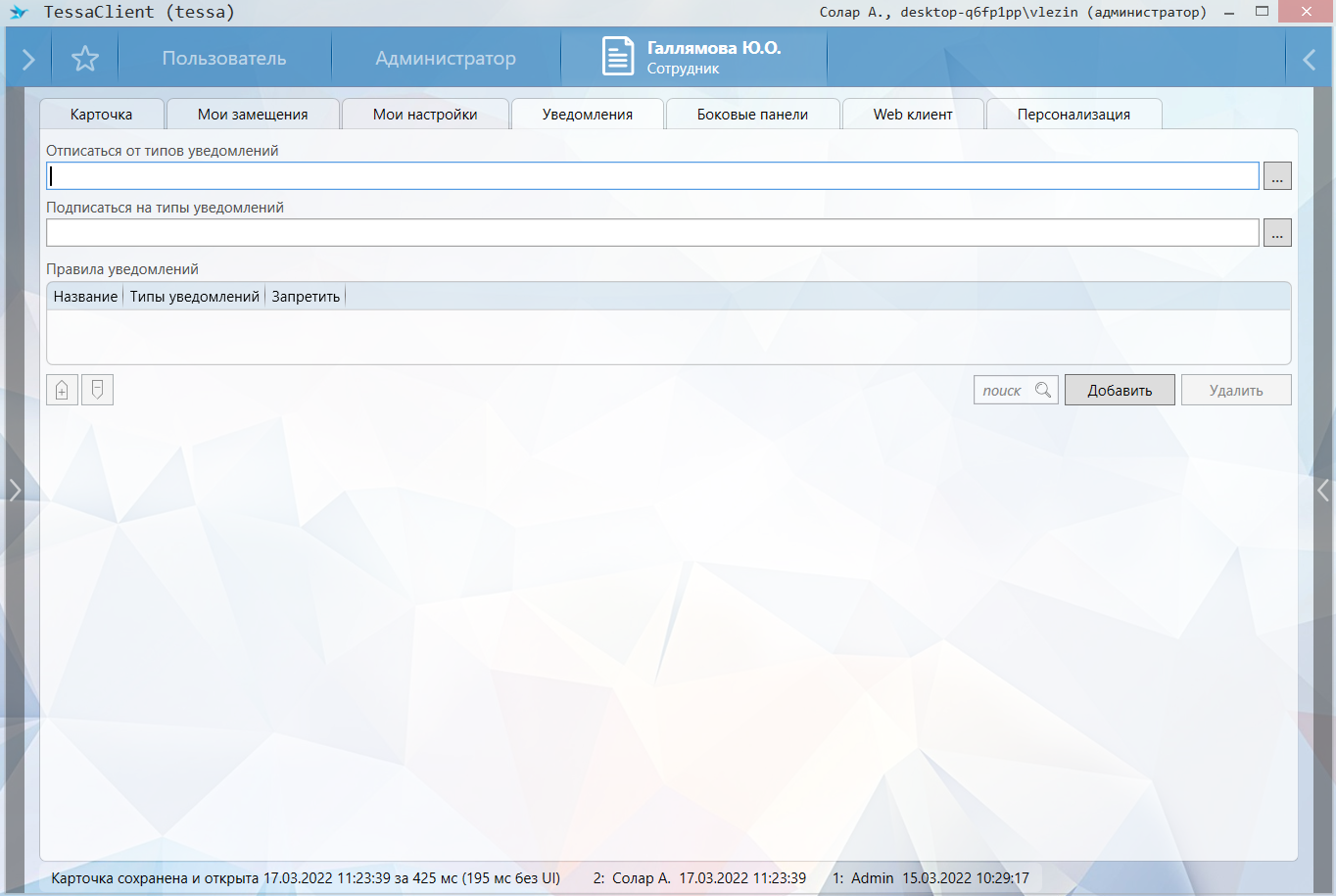Switch to the Карточка tab
The width and height of the screenshot is (1336, 896).
click(x=101, y=115)
